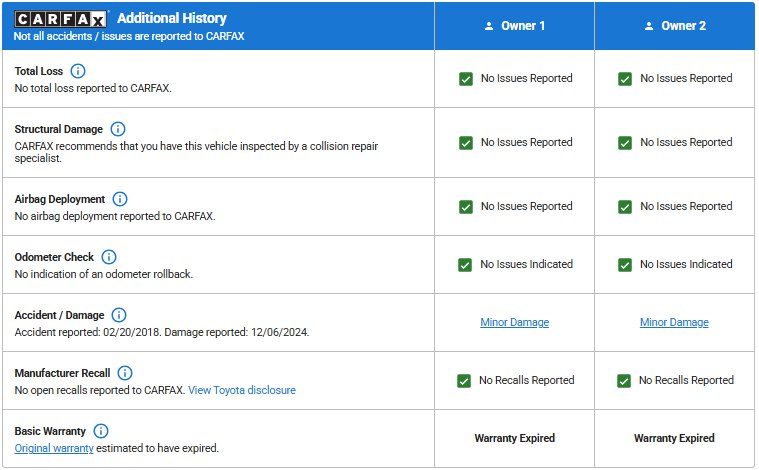
Task: Click the CARFAX logo in header
Action: [x=62, y=18]
